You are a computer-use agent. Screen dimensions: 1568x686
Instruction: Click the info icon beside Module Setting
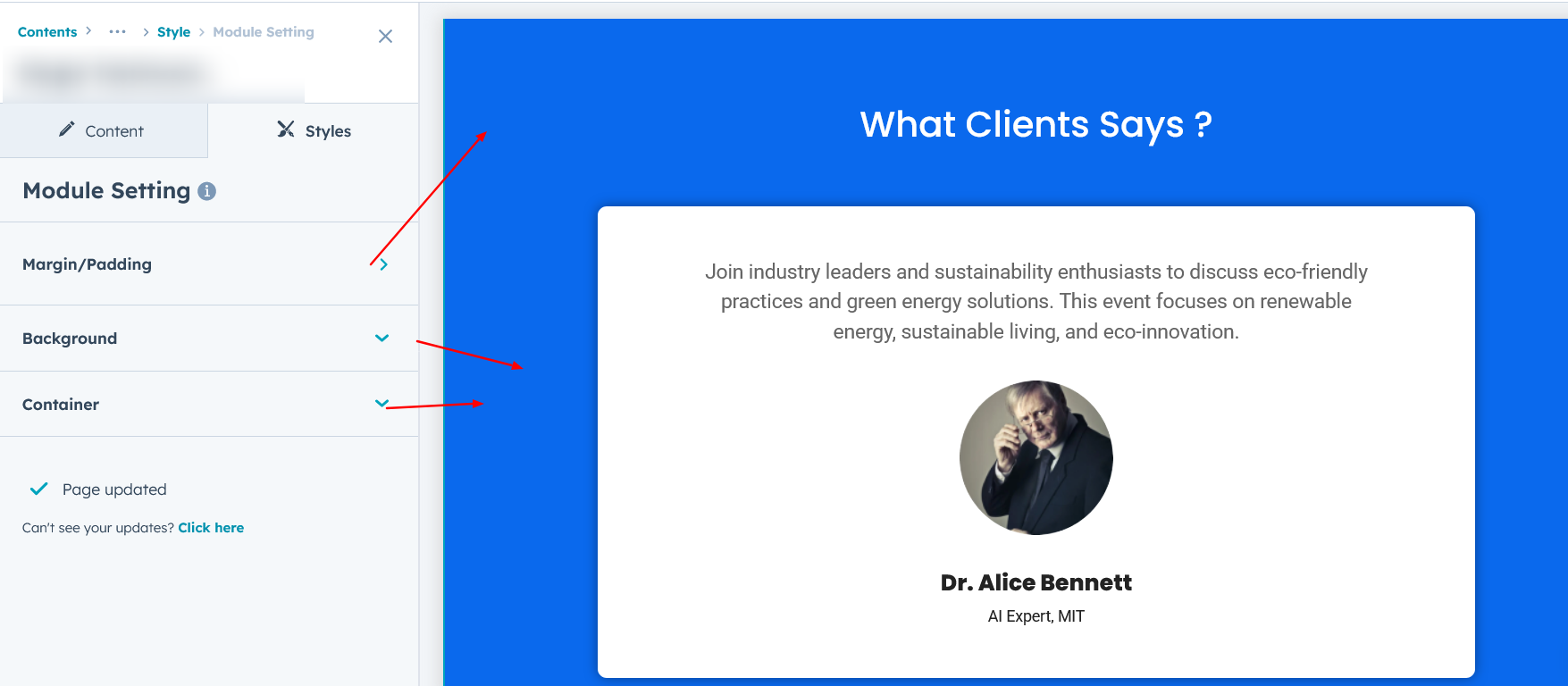point(207,191)
